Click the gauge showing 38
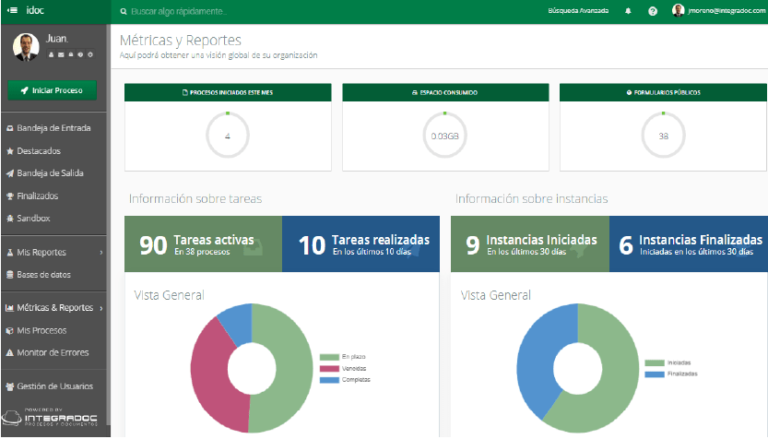Image resolution: width=768 pixels, height=439 pixels. click(663, 135)
